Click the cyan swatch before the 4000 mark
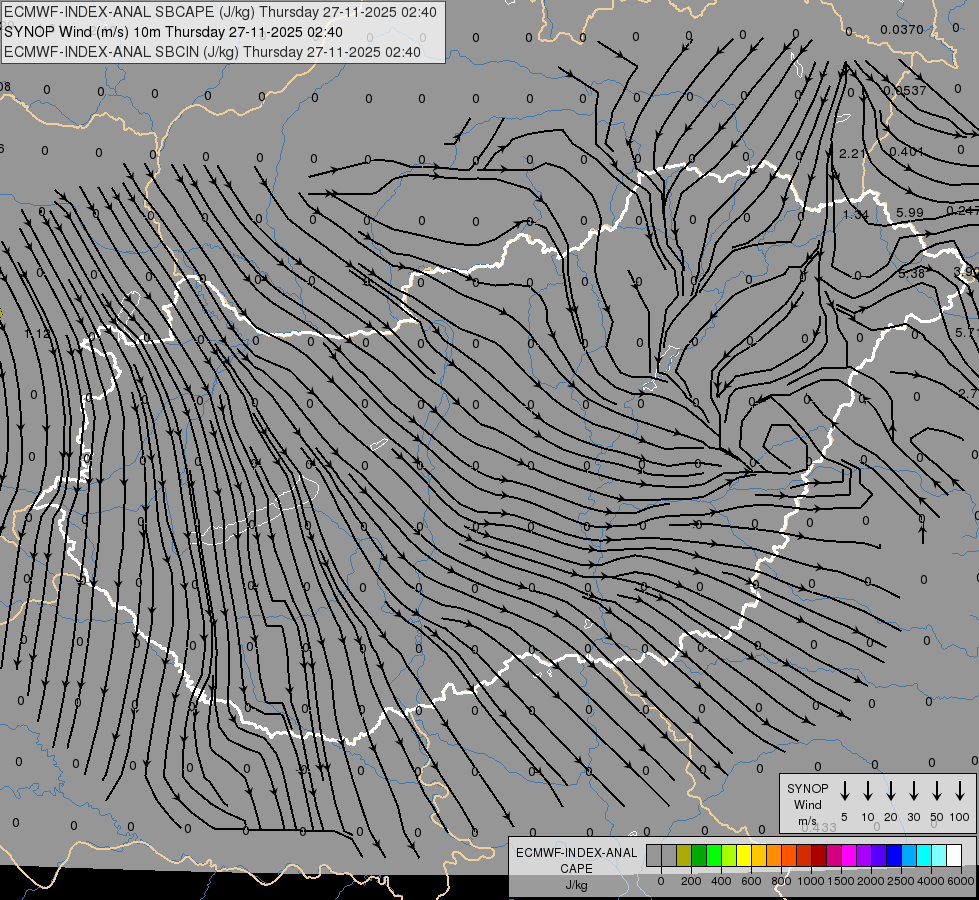 pyautogui.click(x=925, y=855)
